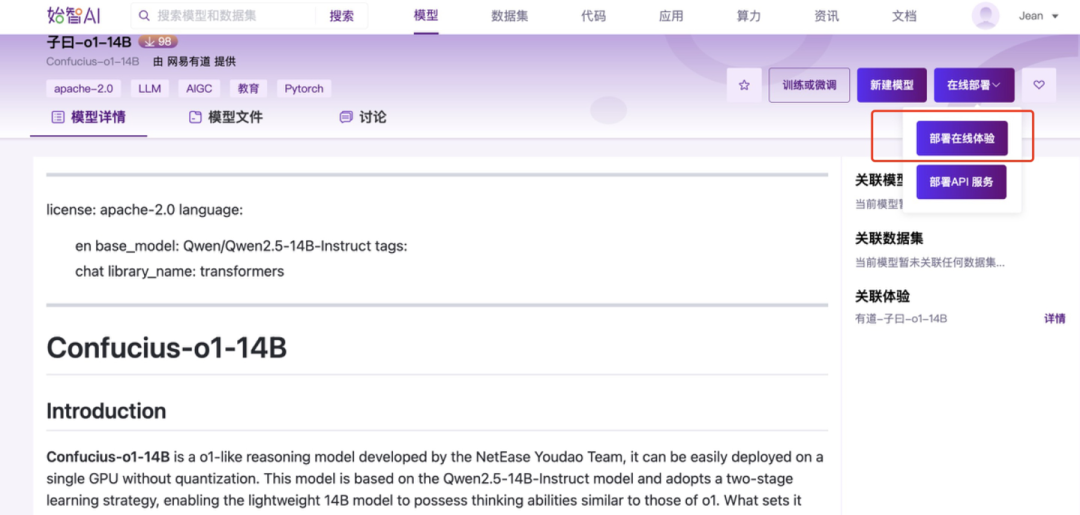Open the 应用 nav item
Viewport: 1080px width, 515px height.
click(x=671, y=17)
